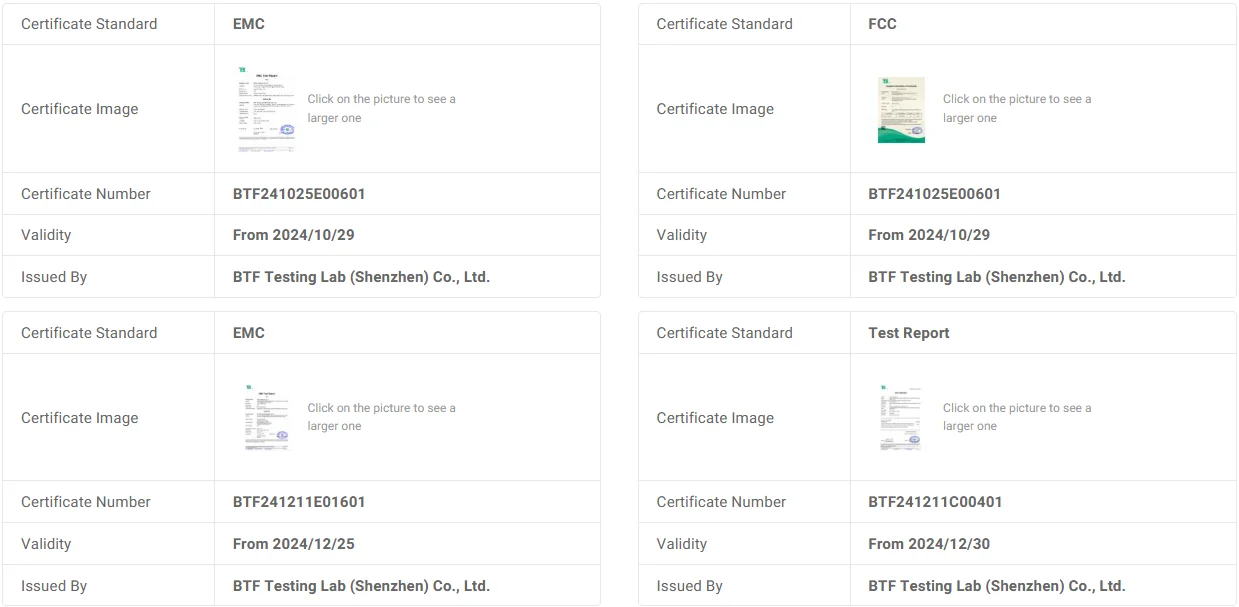Select the FCC card's certificate number BTF241025E00601
The image size is (1239, 607).
934,194
